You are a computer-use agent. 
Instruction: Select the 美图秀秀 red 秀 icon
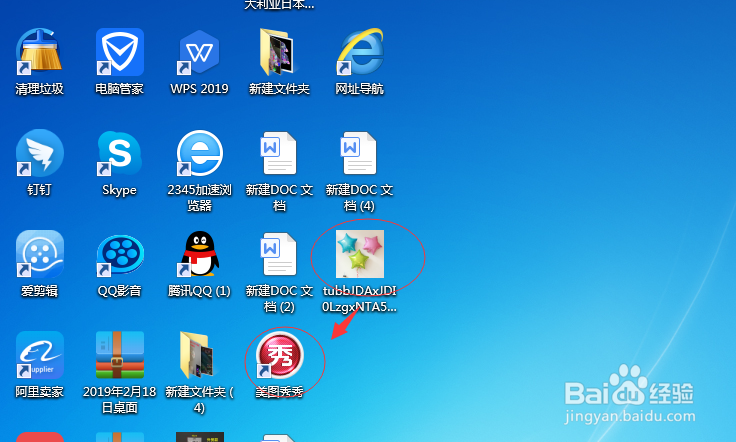280,355
